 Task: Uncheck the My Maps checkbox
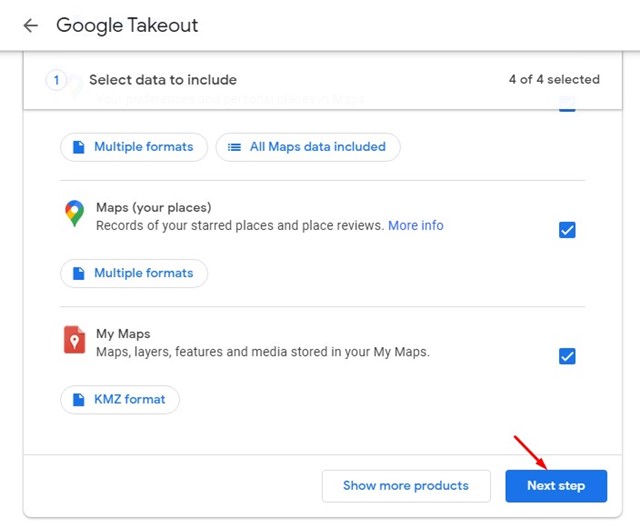[x=567, y=356]
